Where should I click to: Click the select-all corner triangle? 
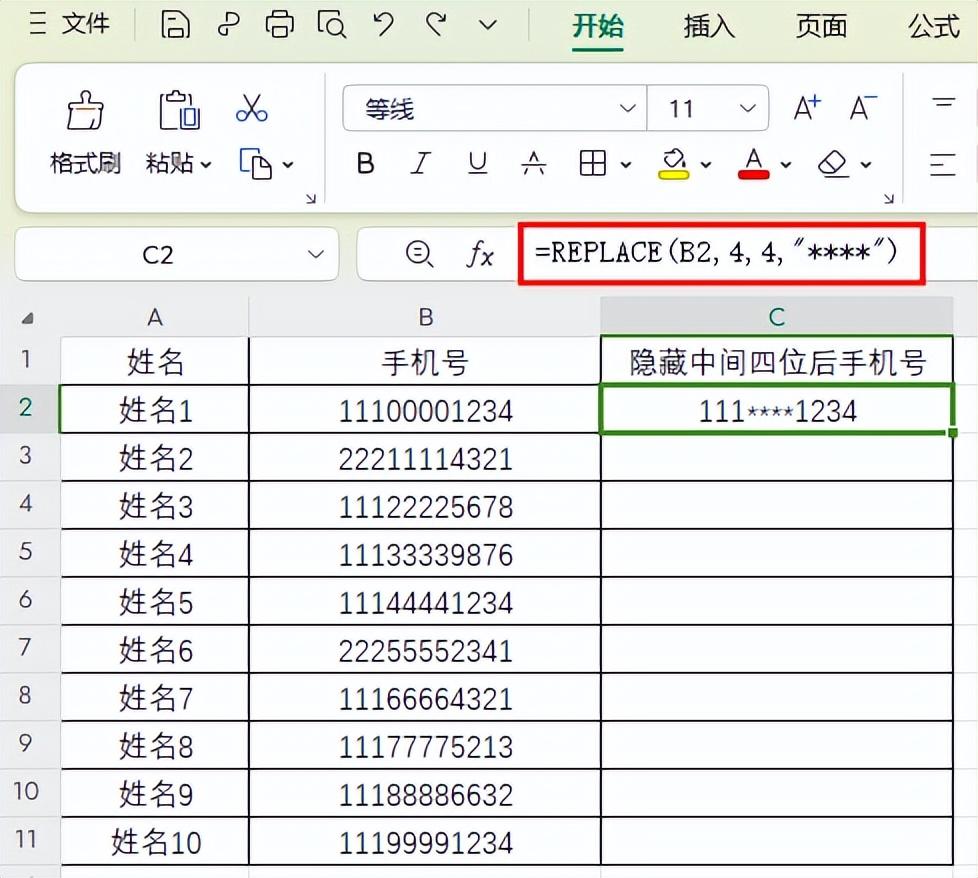27,319
